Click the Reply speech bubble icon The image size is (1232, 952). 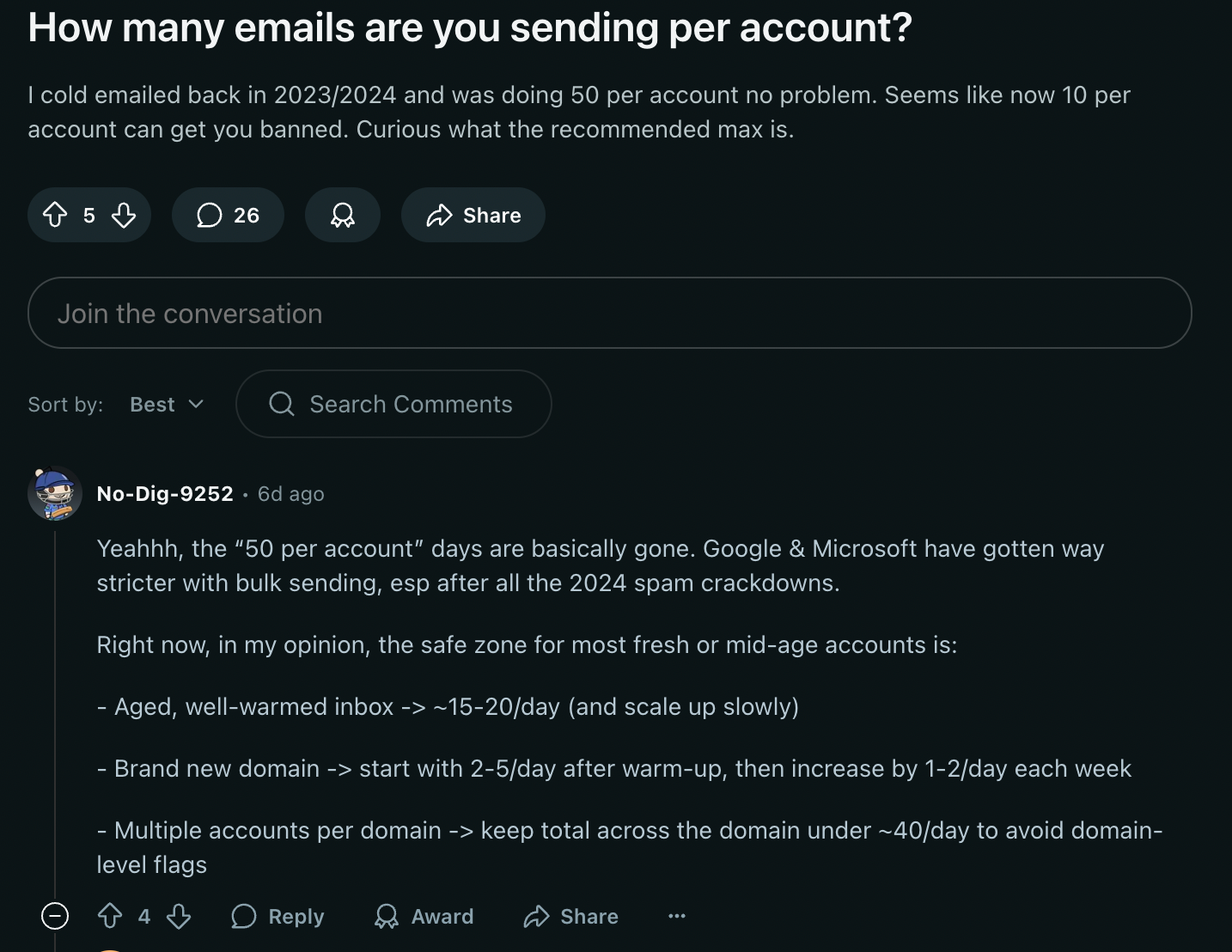[243, 916]
